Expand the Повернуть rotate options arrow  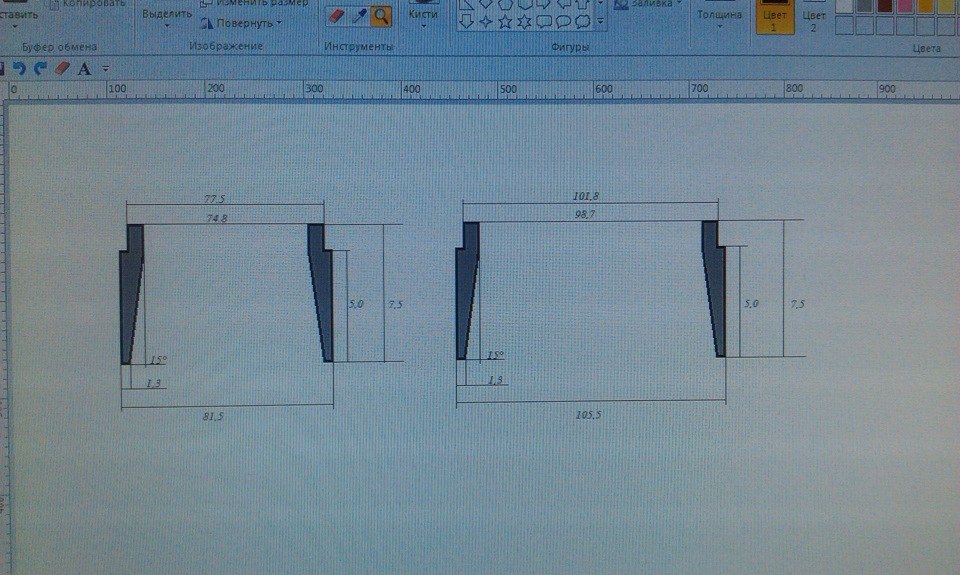[279, 23]
